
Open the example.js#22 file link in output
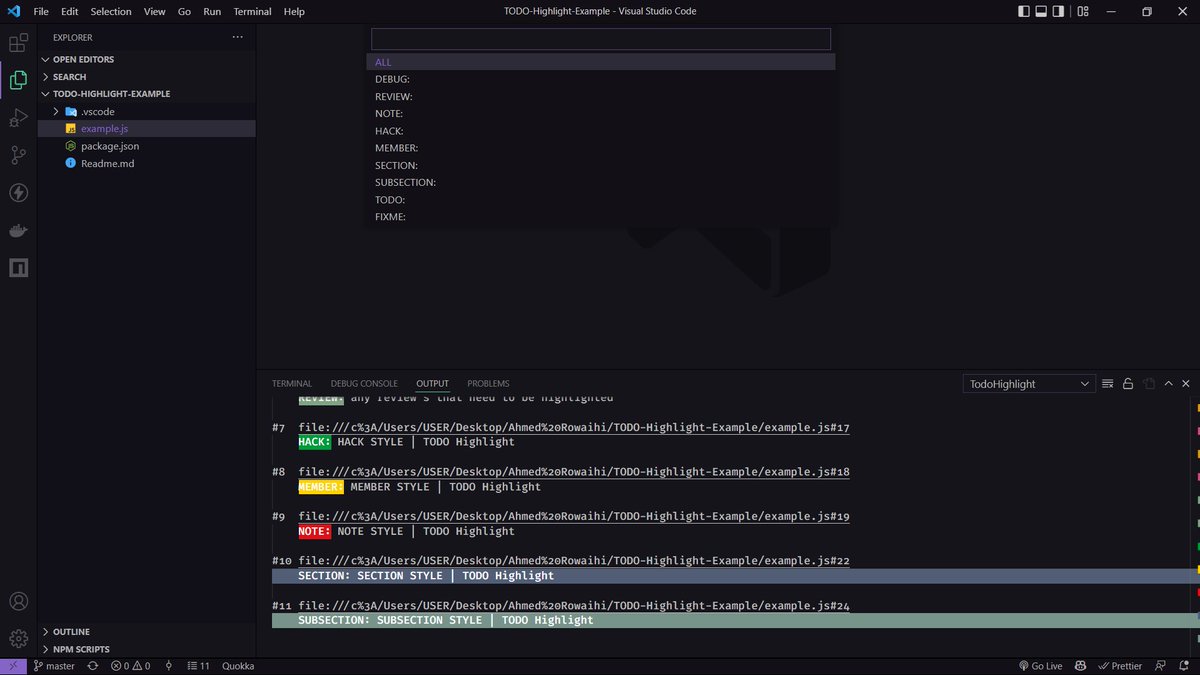point(574,562)
